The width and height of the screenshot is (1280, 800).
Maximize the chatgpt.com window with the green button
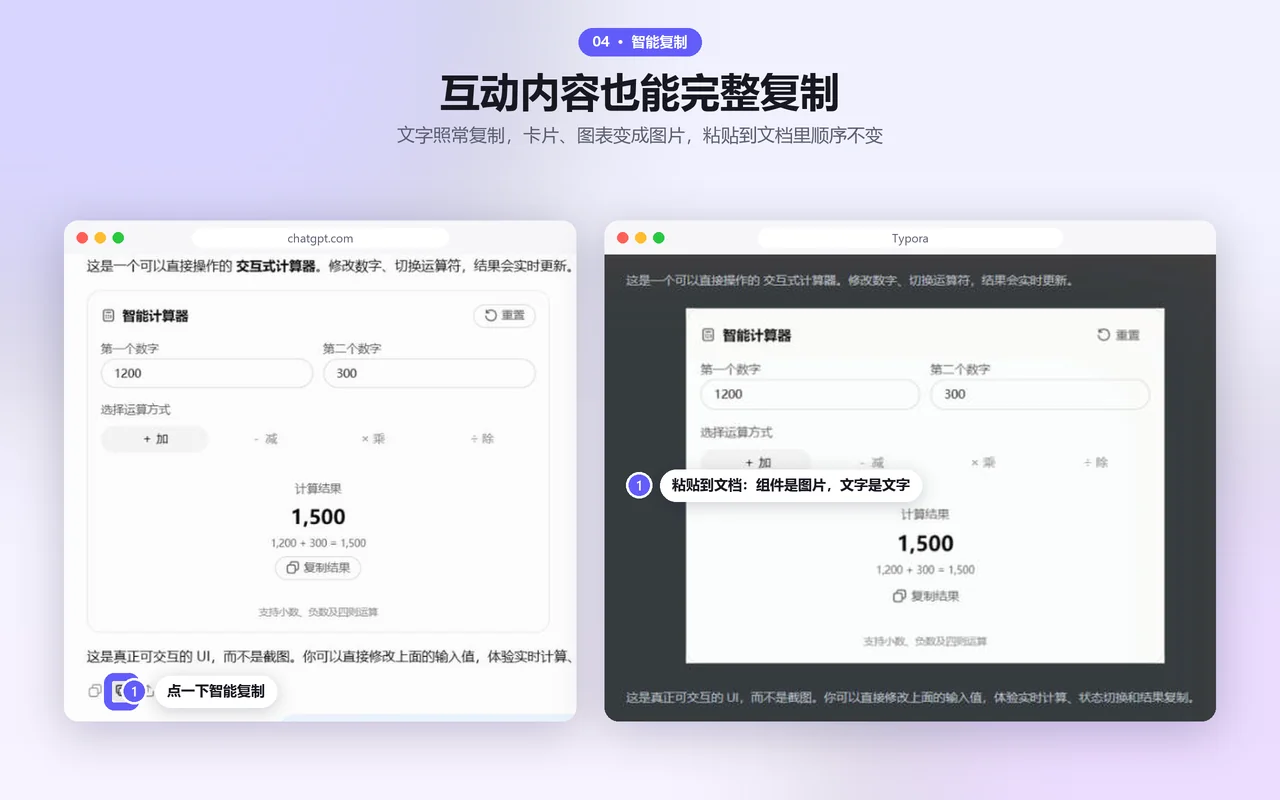tap(118, 238)
